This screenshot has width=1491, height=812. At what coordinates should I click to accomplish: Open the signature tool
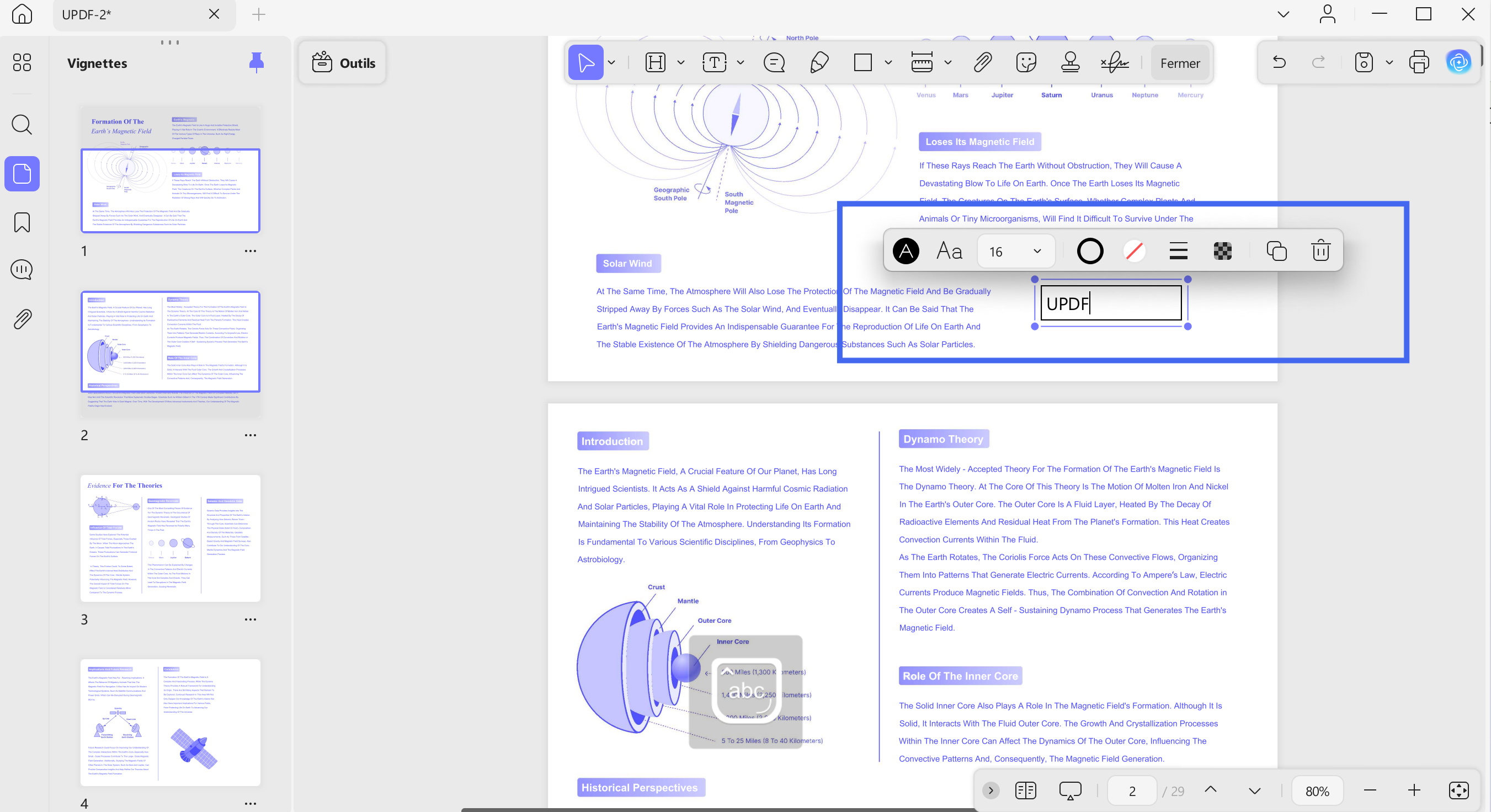(1115, 62)
